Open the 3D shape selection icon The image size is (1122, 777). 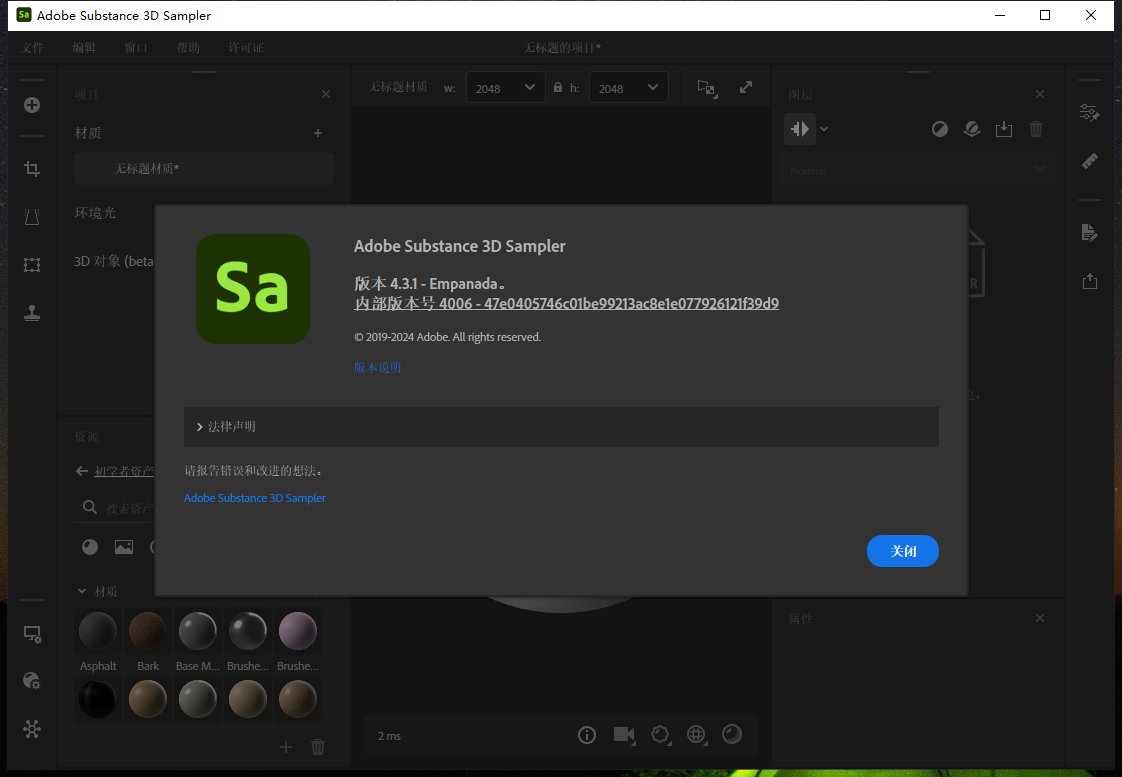point(660,735)
